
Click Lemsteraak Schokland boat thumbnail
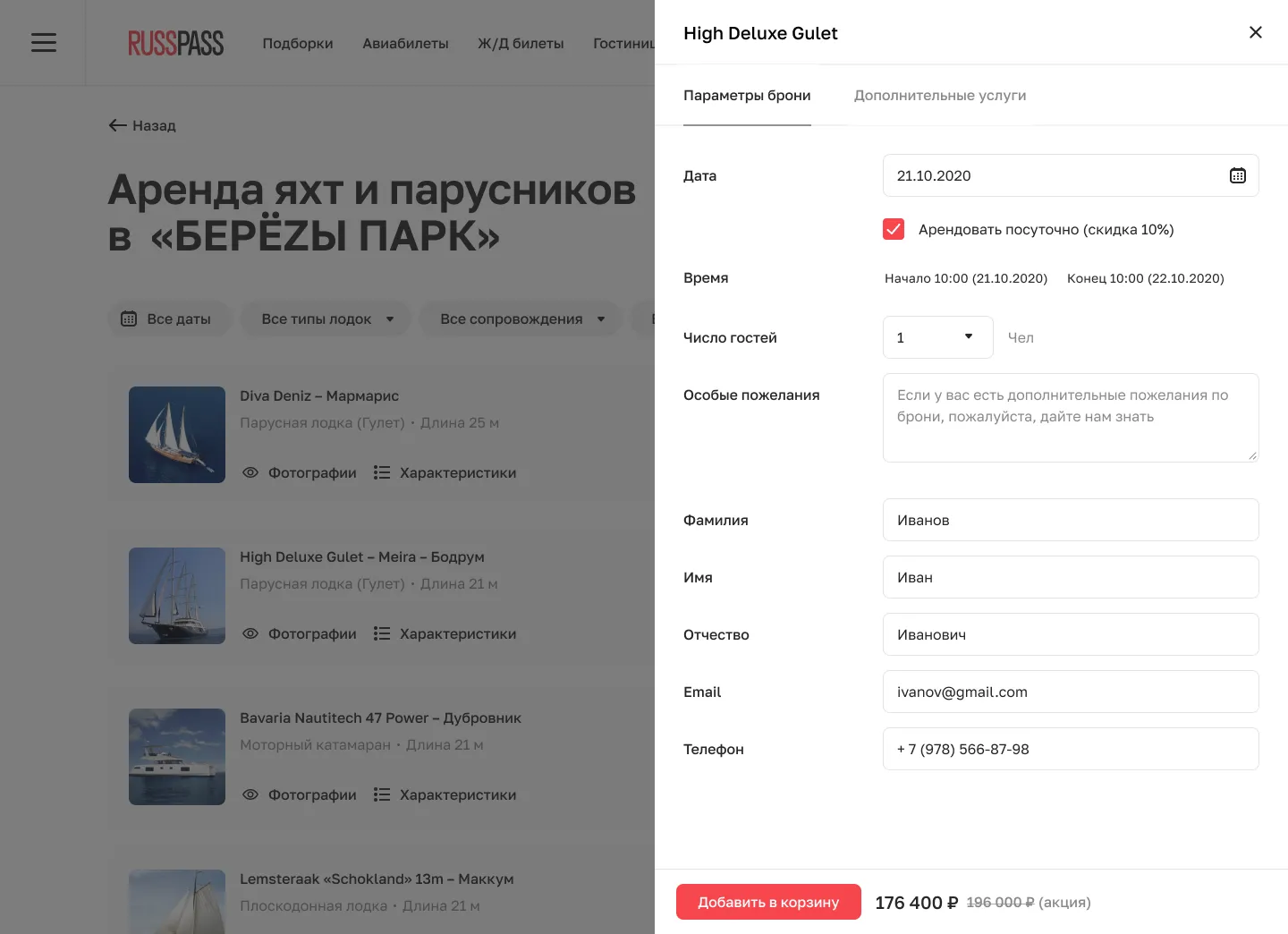click(x=177, y=902)
